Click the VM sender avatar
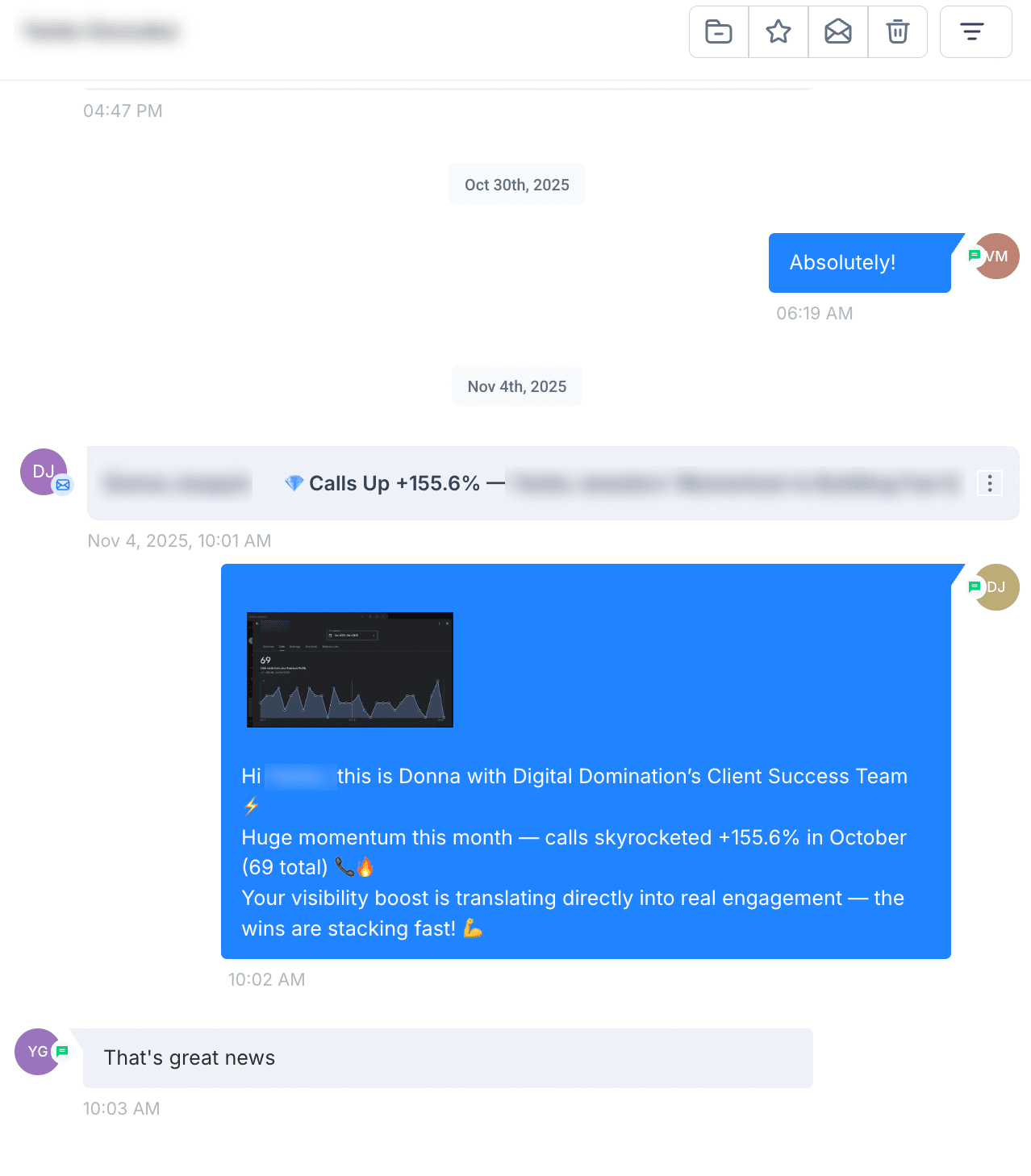The width and height of the screenshot is (1031, 1176). 997,256
